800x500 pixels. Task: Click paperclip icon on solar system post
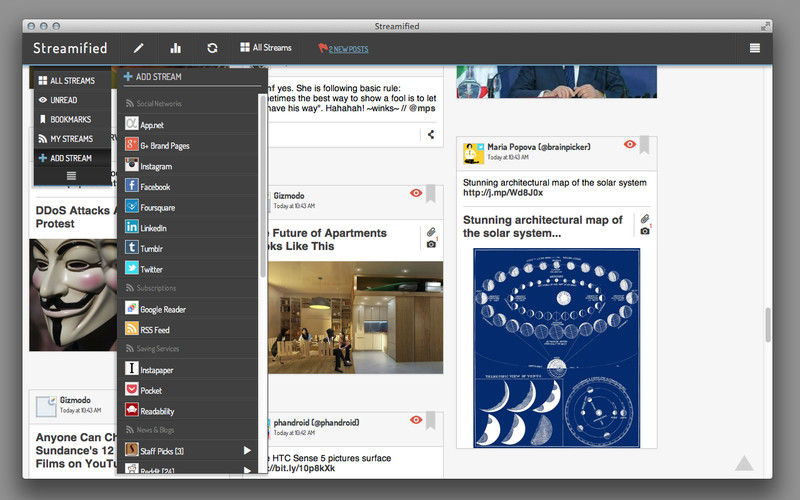coord(645,219)
